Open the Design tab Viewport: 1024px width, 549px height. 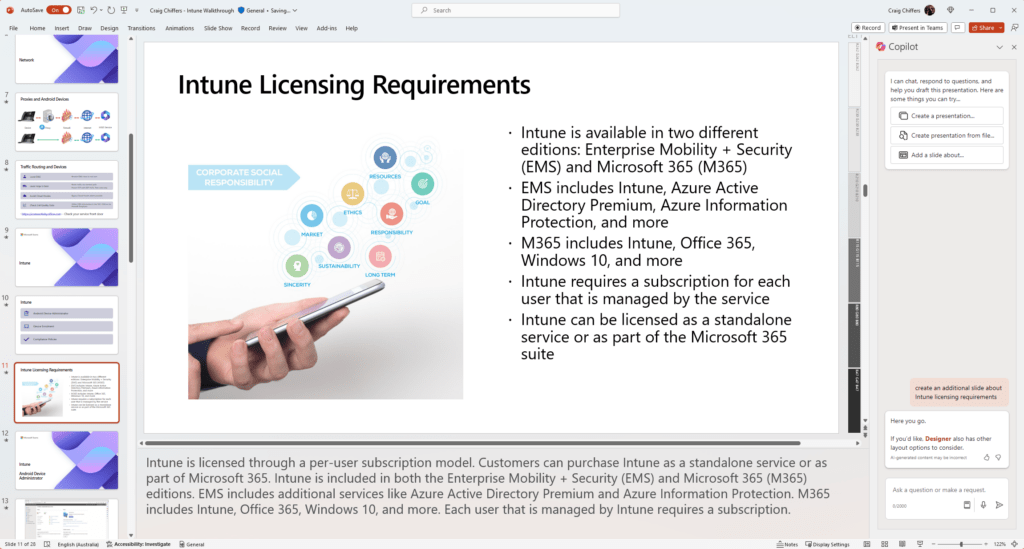(x=109, y=29)
